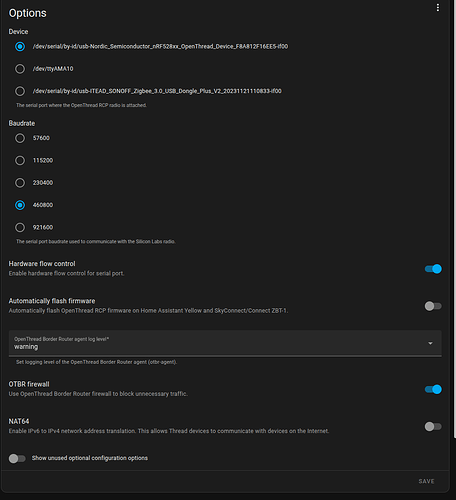Open the log level field showing warning
This screenshot has height=500, width=456.
coord(225,343)
